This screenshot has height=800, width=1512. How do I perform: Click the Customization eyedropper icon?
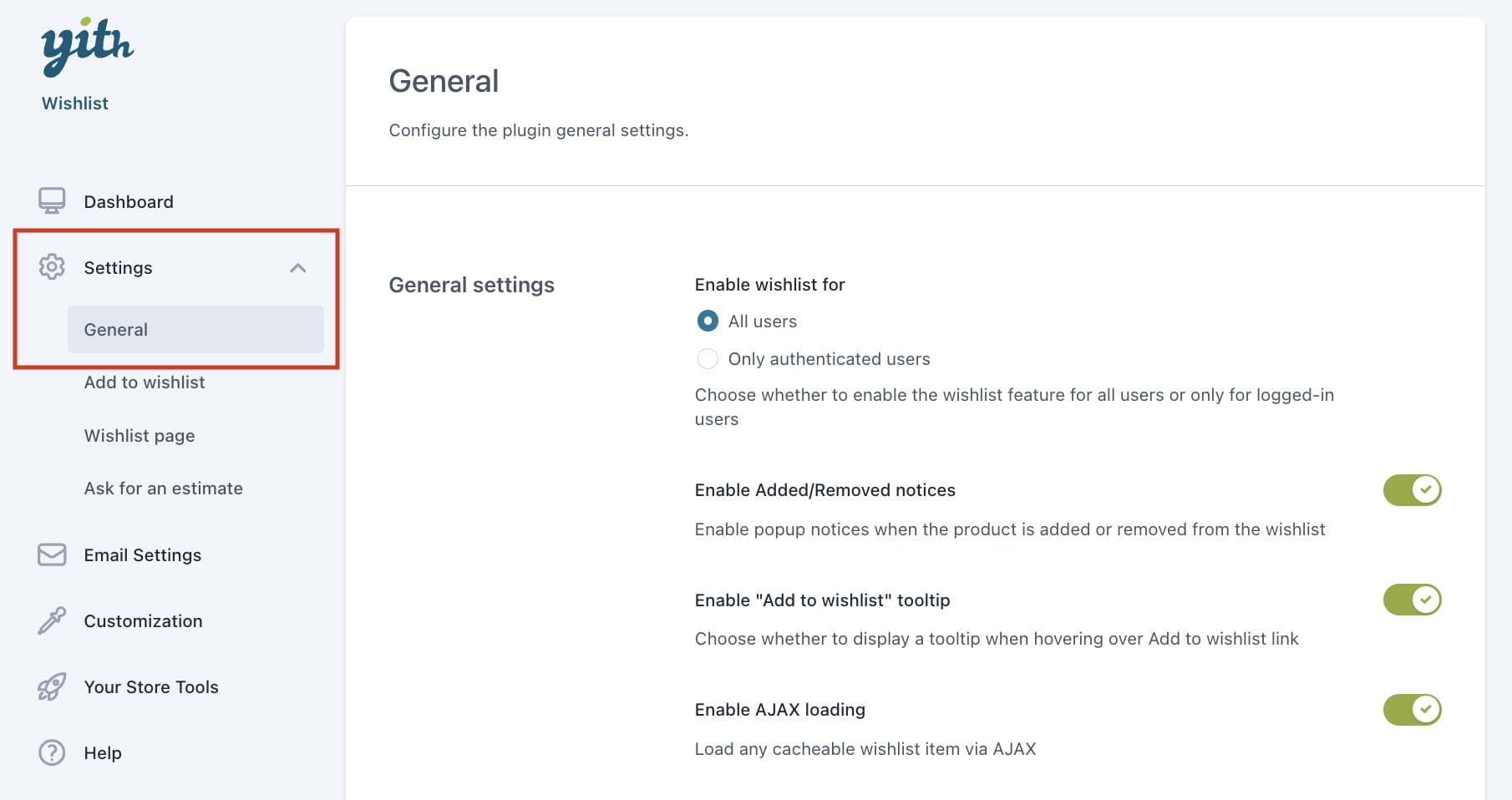[x=52, y=620]
